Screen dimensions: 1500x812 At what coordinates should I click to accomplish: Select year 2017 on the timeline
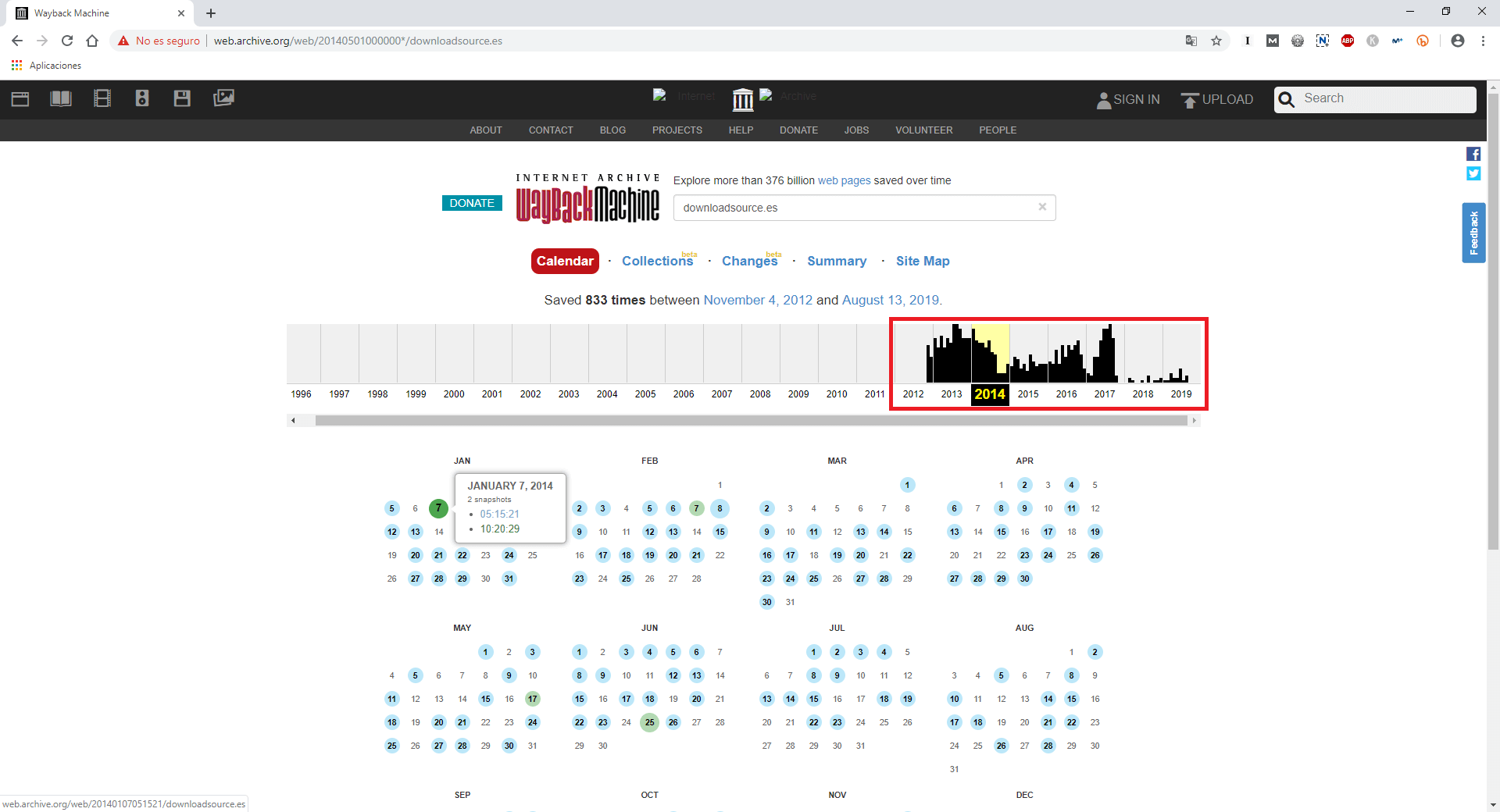(x=1105, y=394)
